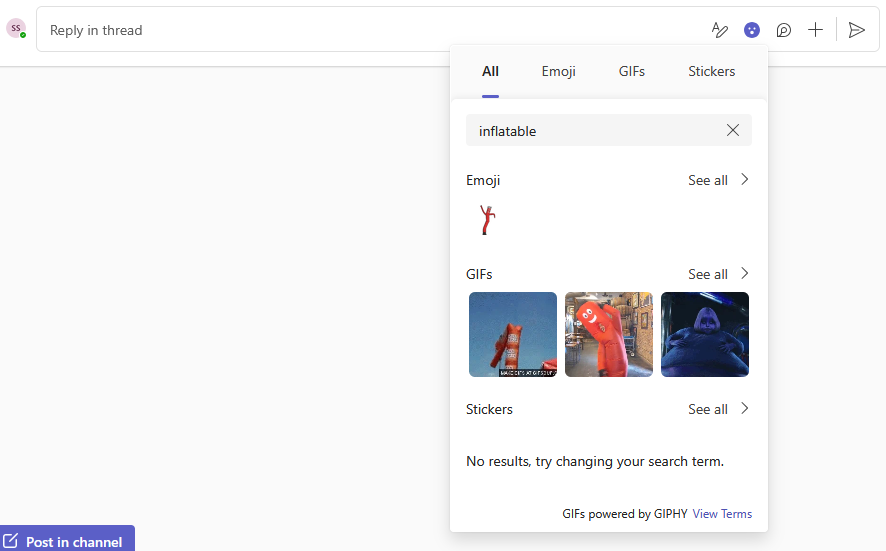Open the GIPHY View Terms link
886x551 pixels.
[x=722, y=514]
